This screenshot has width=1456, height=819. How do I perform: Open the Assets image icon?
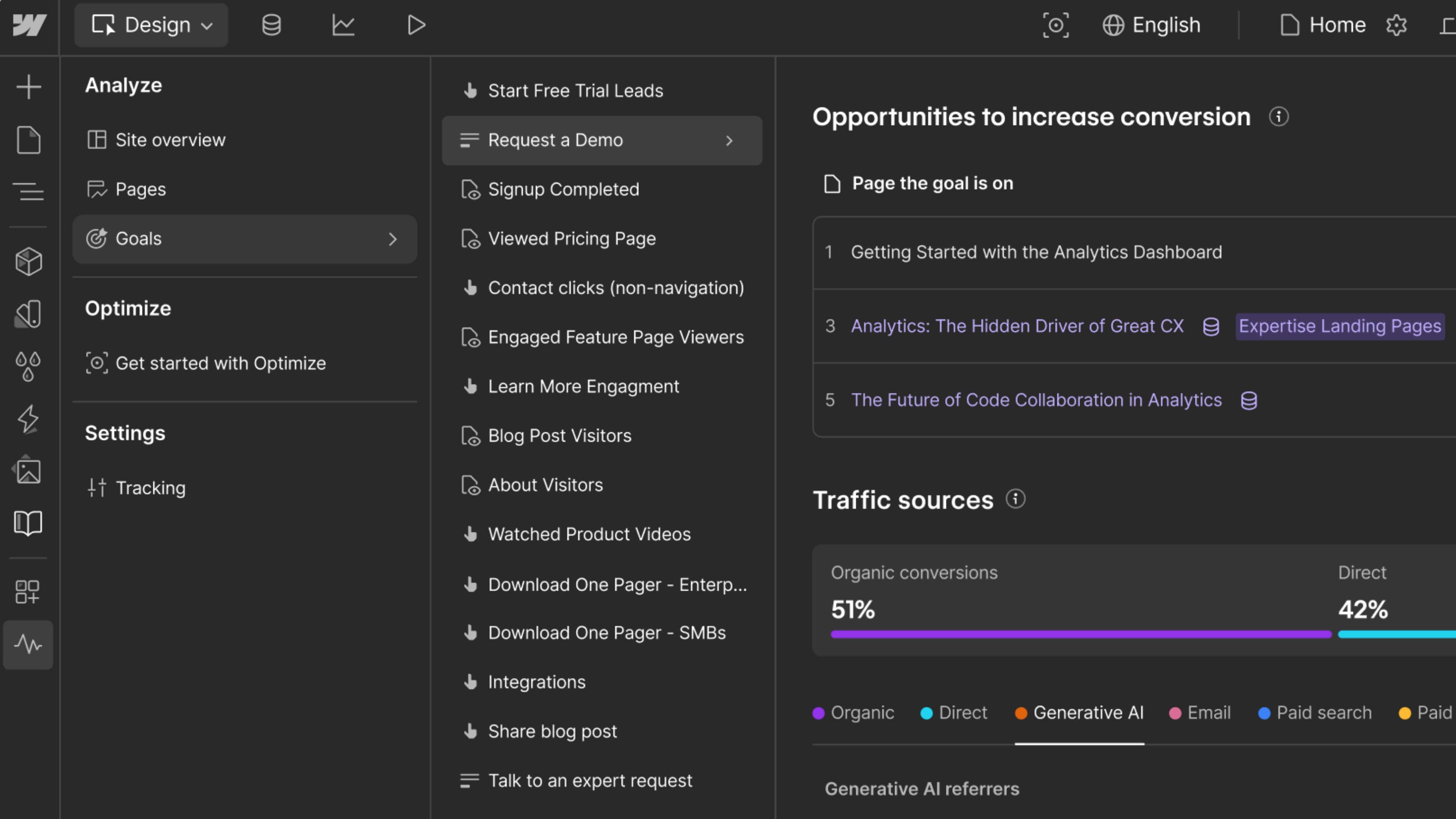click(28, 470)
